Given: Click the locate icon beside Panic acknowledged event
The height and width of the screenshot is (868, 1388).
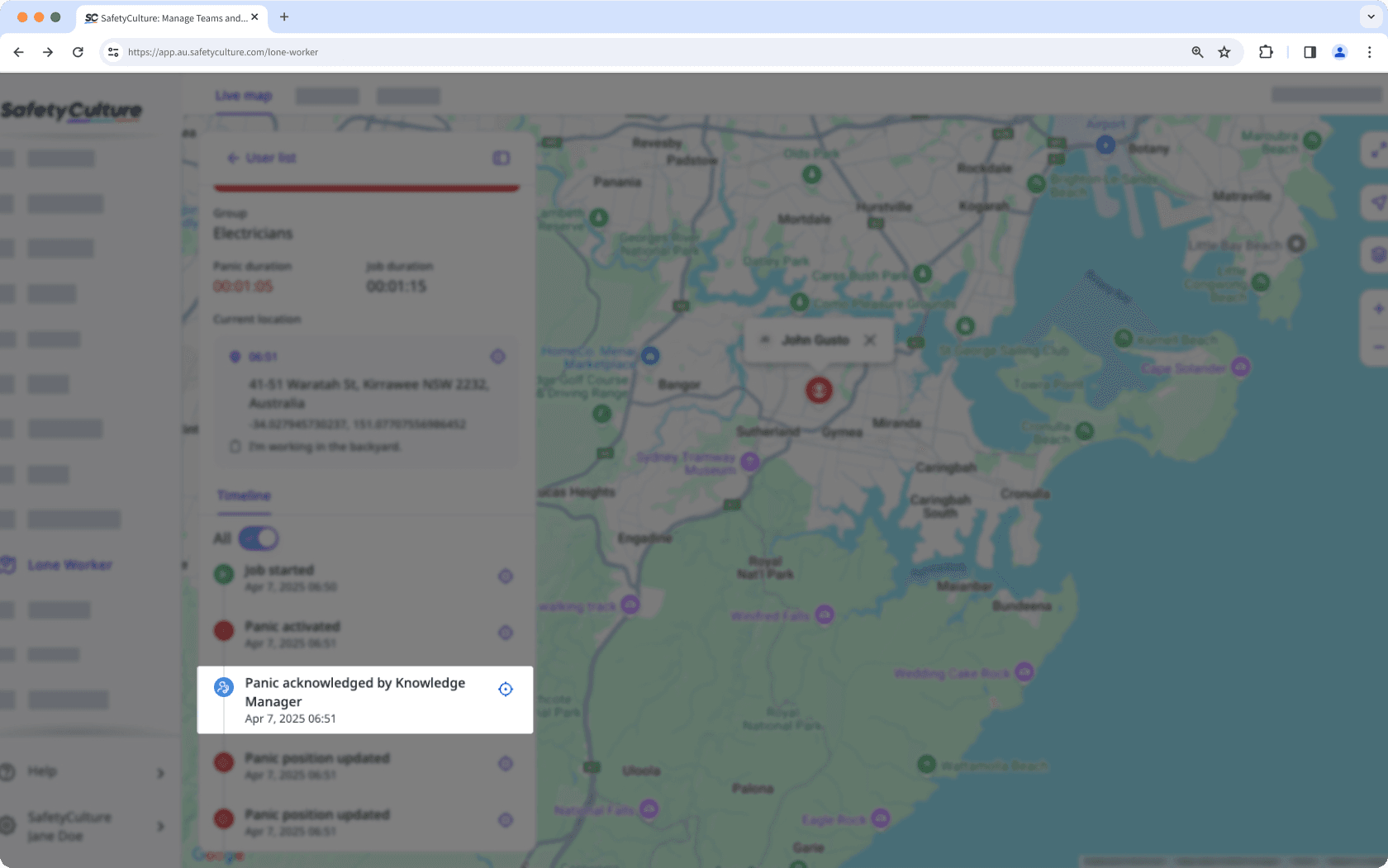Looking at the screenshot, I should 505,689.
